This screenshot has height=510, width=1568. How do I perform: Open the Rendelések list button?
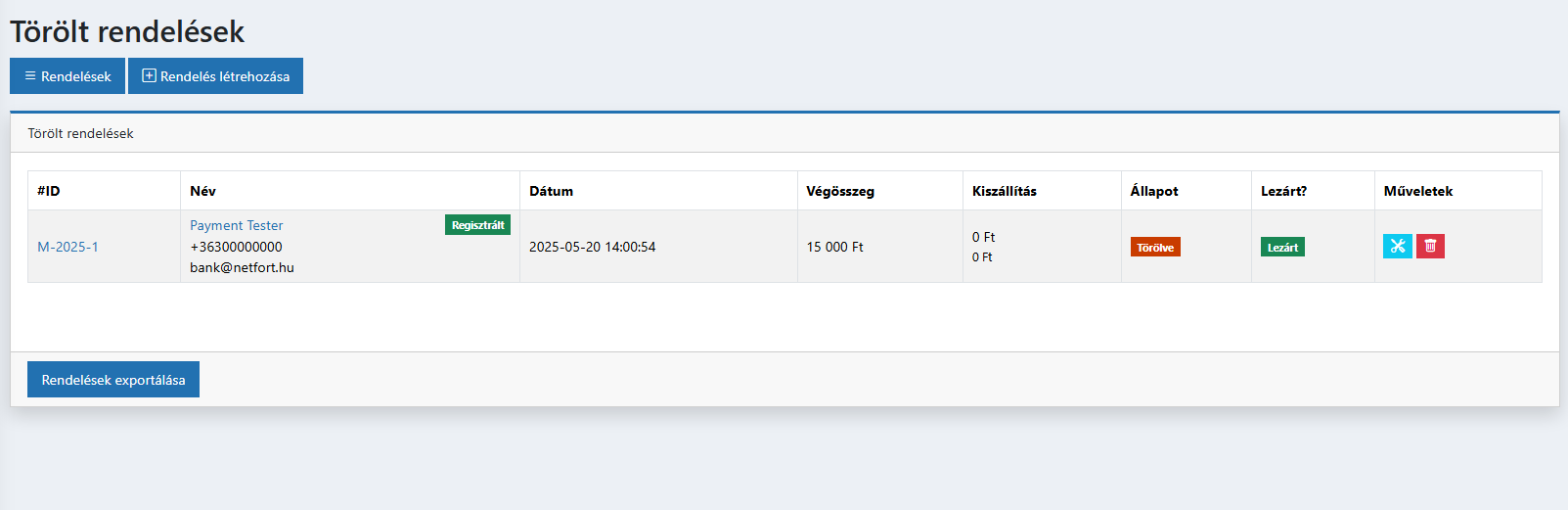(x=67, y=76)
